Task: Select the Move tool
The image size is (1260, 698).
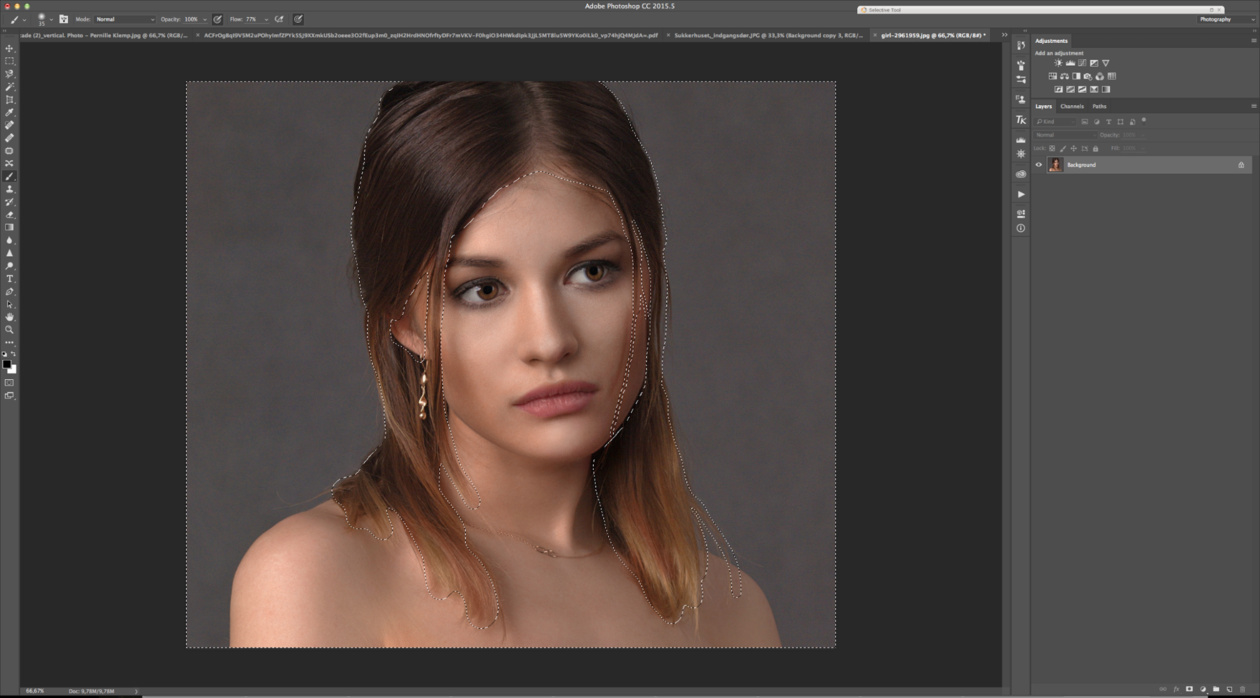Action: pos(10,48)
